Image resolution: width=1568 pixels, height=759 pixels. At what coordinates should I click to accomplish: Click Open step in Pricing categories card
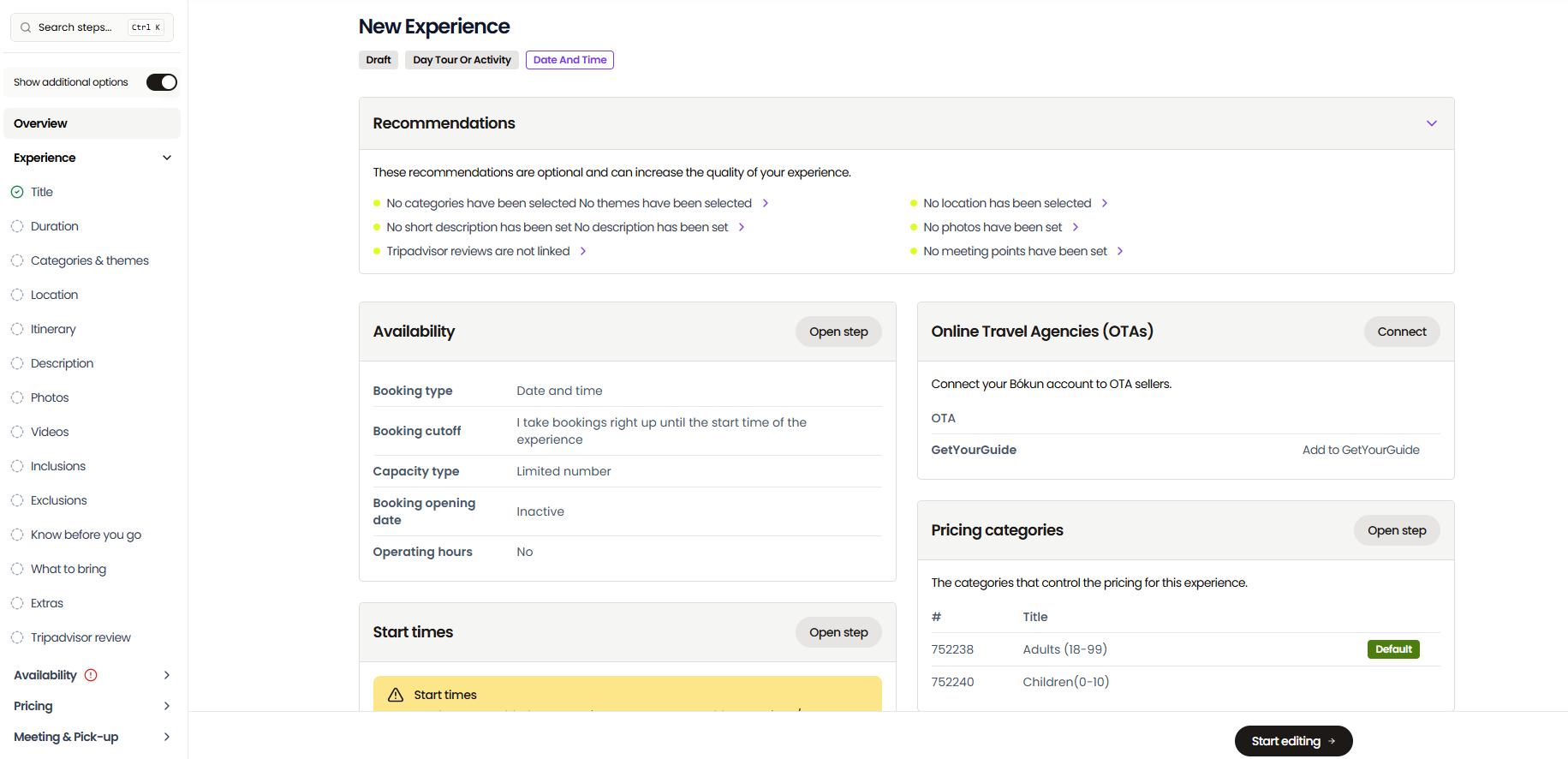point(1397,530)
